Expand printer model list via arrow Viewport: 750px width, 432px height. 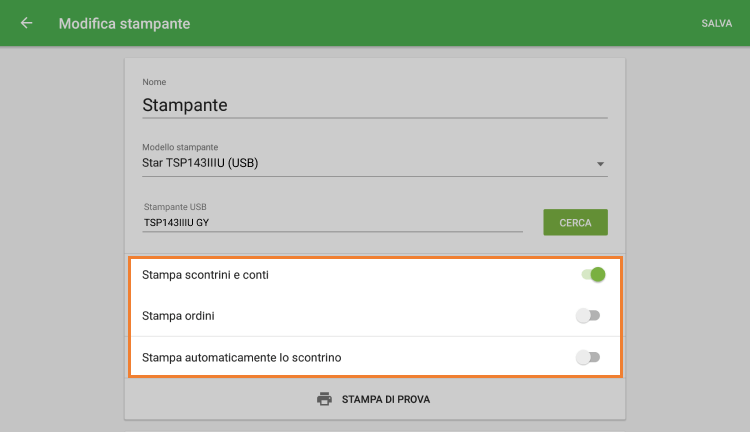tap(600, 164)
